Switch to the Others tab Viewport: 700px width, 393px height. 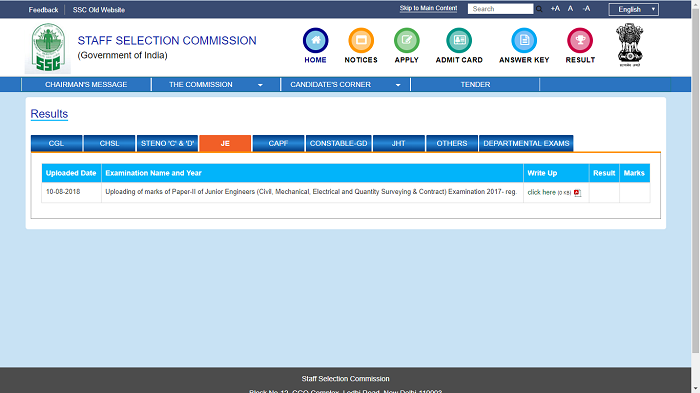point(452,143)
